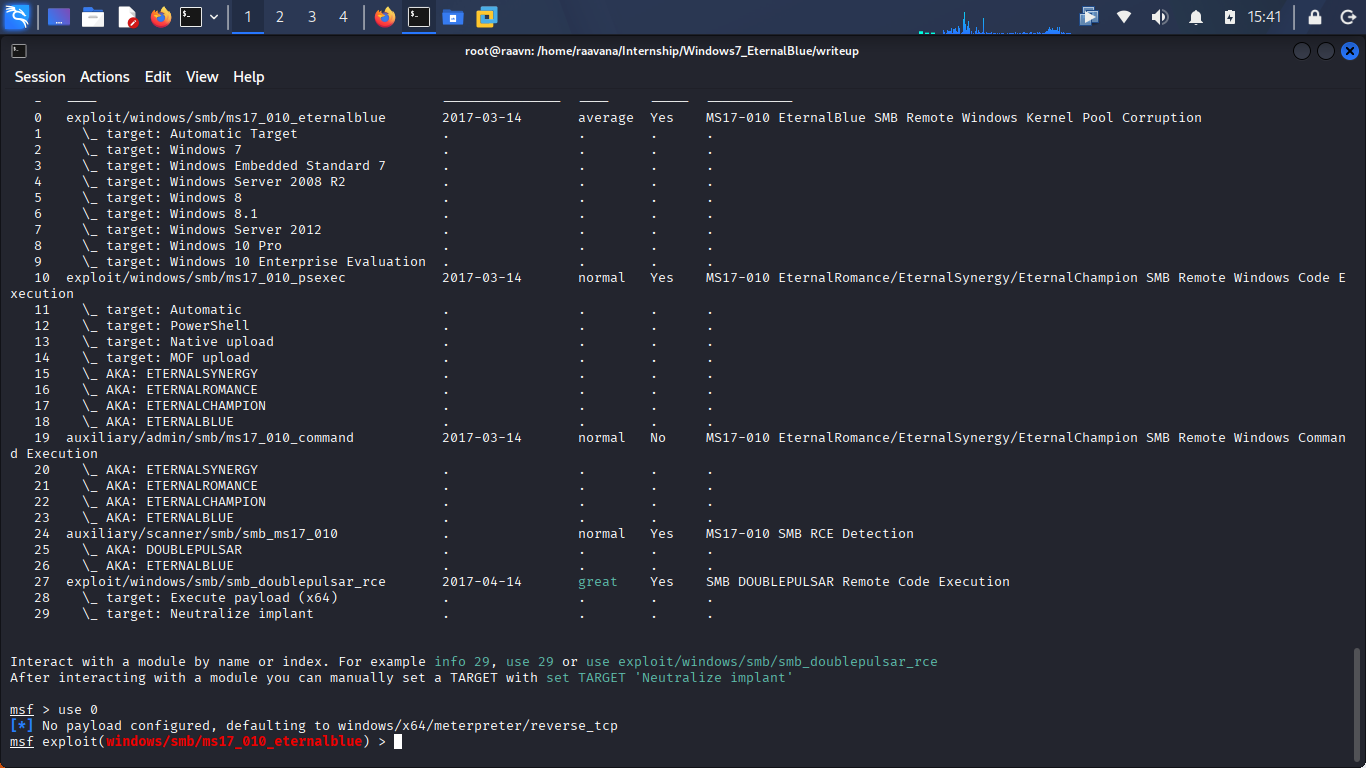1366x768 pixels.
Task: Switch to workspace 3
Action: [312, 17]
